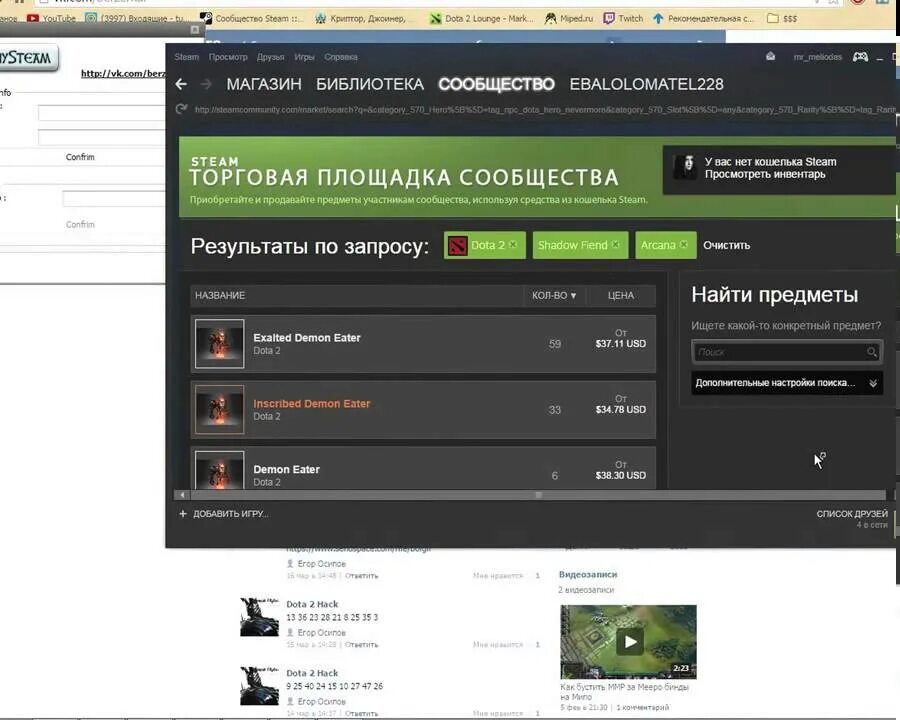Click $37.11 USD price of Exalted item
Screen dimensions: 900x720
click(x=620, y=343)
